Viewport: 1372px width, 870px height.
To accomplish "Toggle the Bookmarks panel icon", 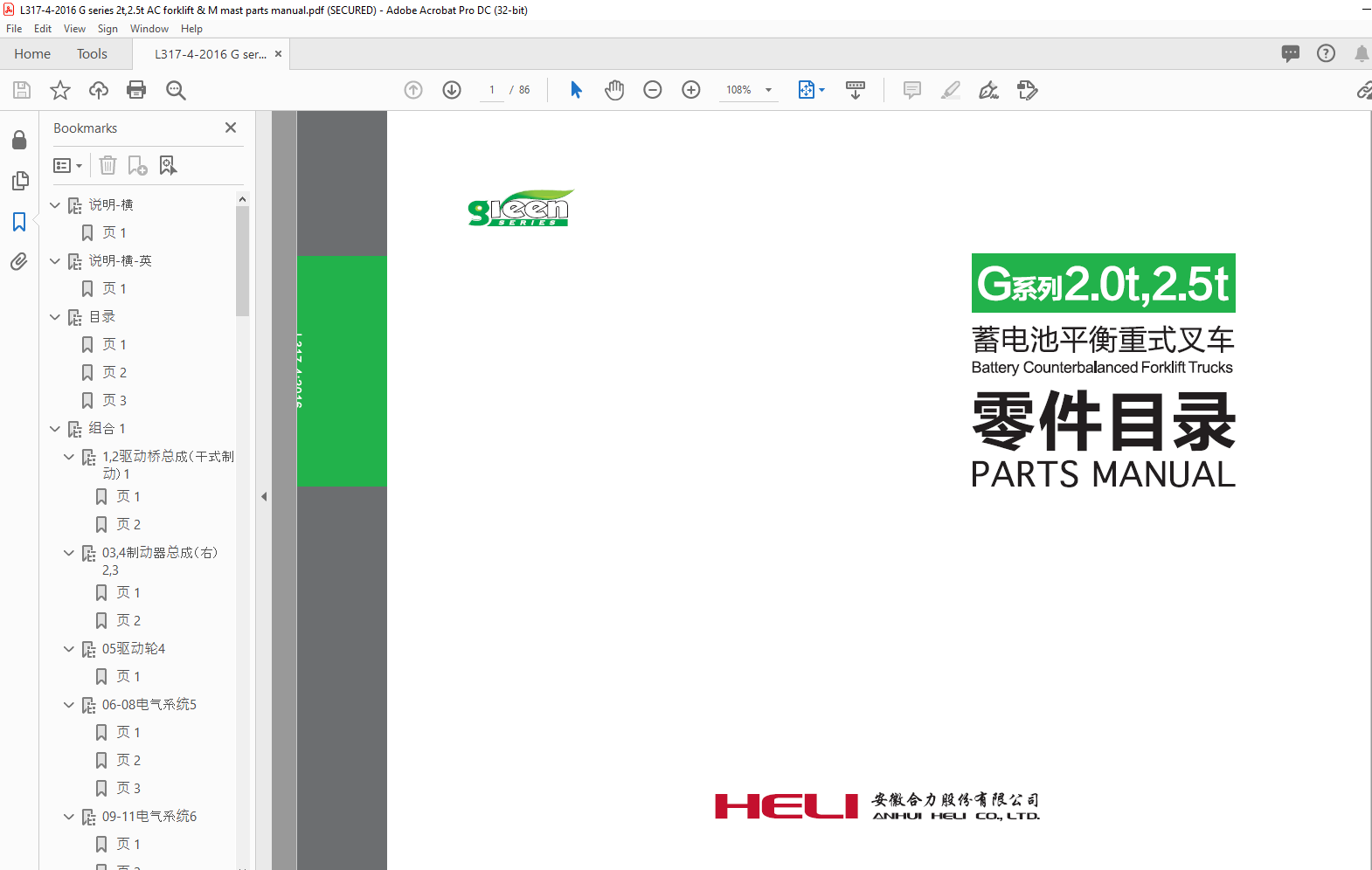I will pyautogui.click(x=19, y=222).
